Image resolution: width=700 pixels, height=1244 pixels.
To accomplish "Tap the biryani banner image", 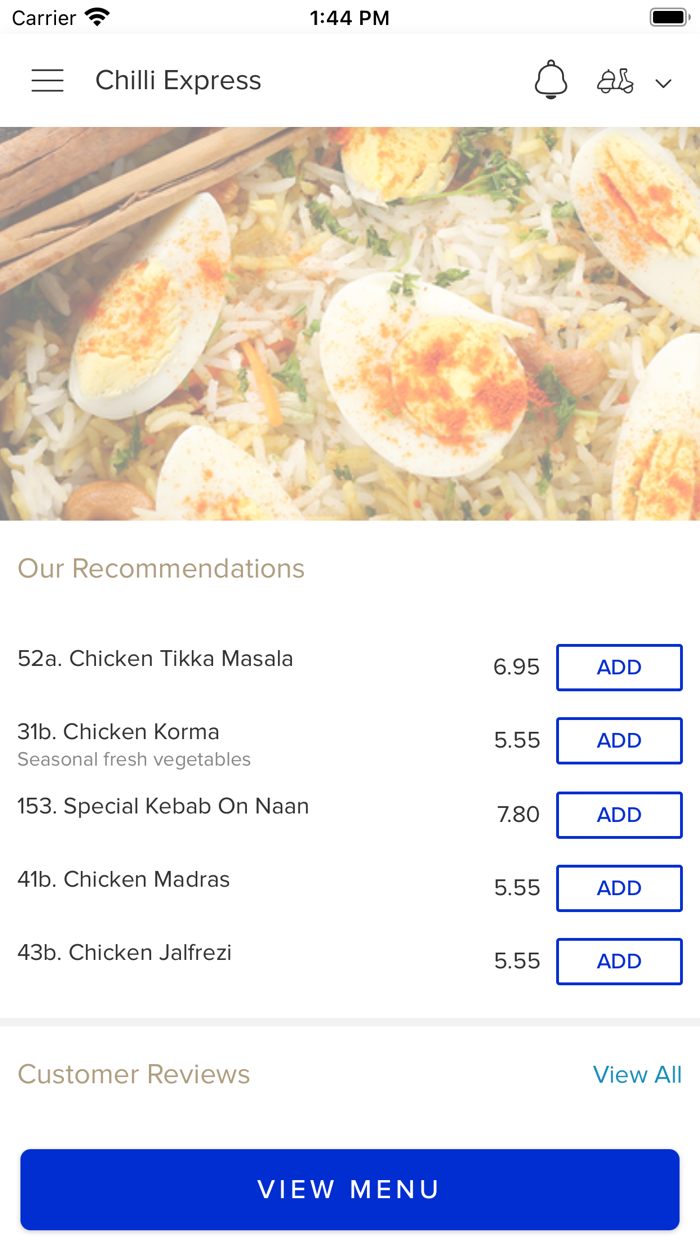I will (x=350, y=323).
